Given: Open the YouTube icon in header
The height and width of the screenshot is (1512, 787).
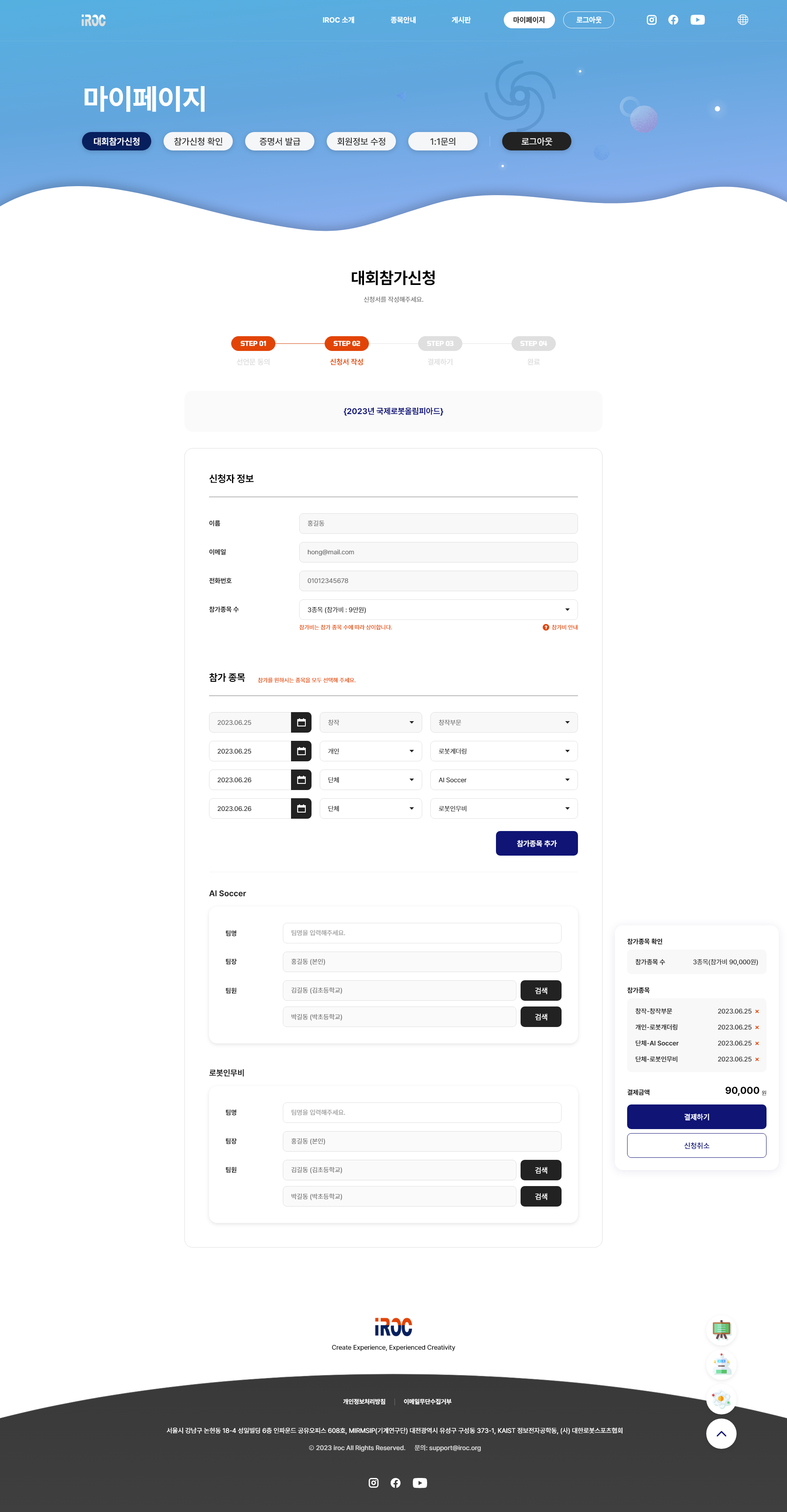Looking at the screenshot, I should [x=697, y=20].
